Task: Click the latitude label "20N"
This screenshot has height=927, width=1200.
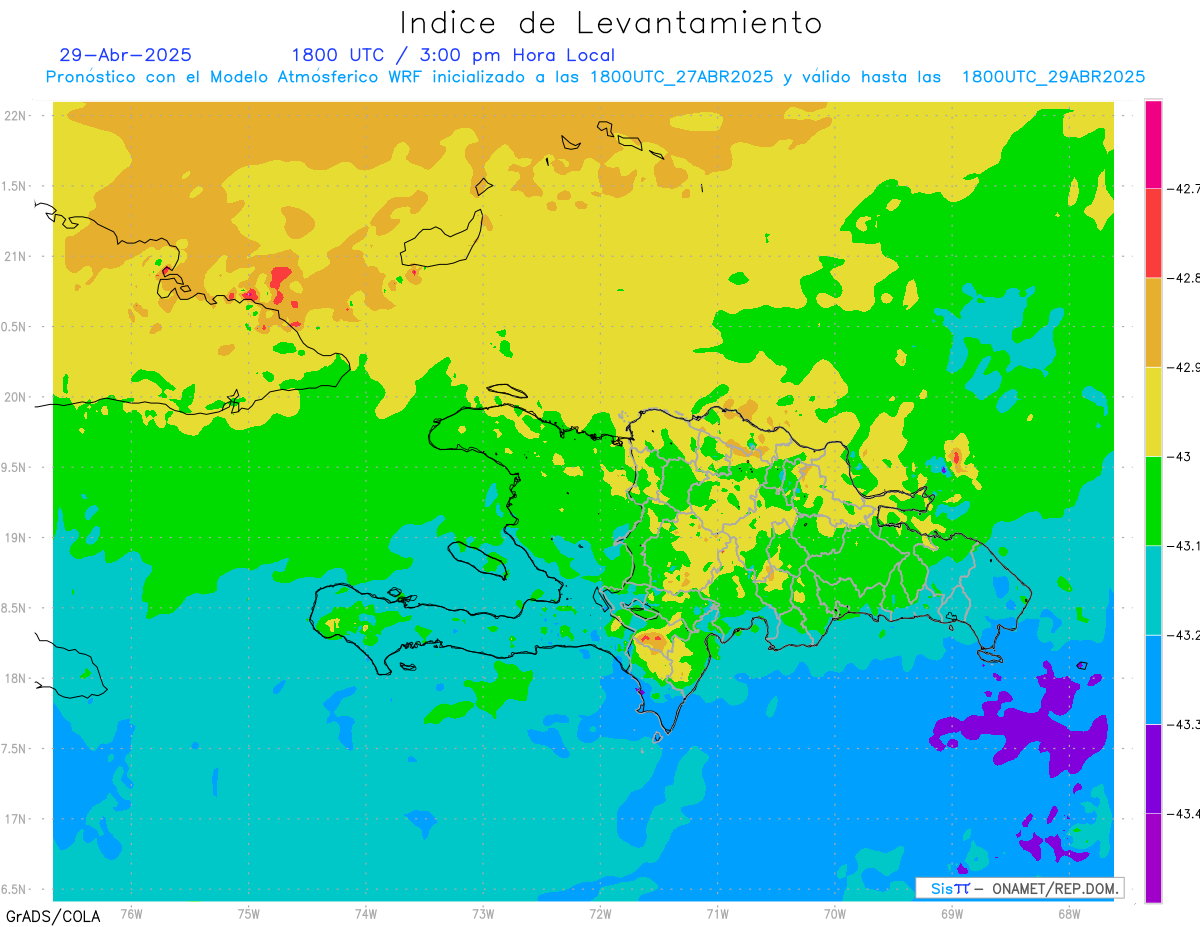Action: tap(16, 397)
